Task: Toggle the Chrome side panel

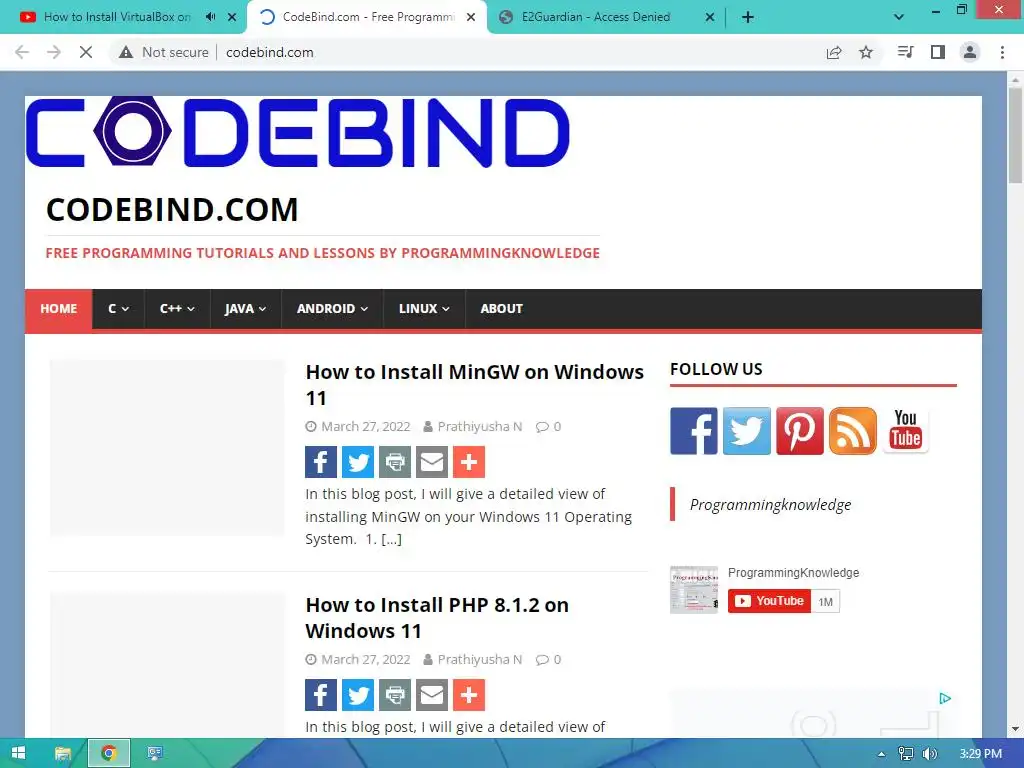Action: click(938, 52)
